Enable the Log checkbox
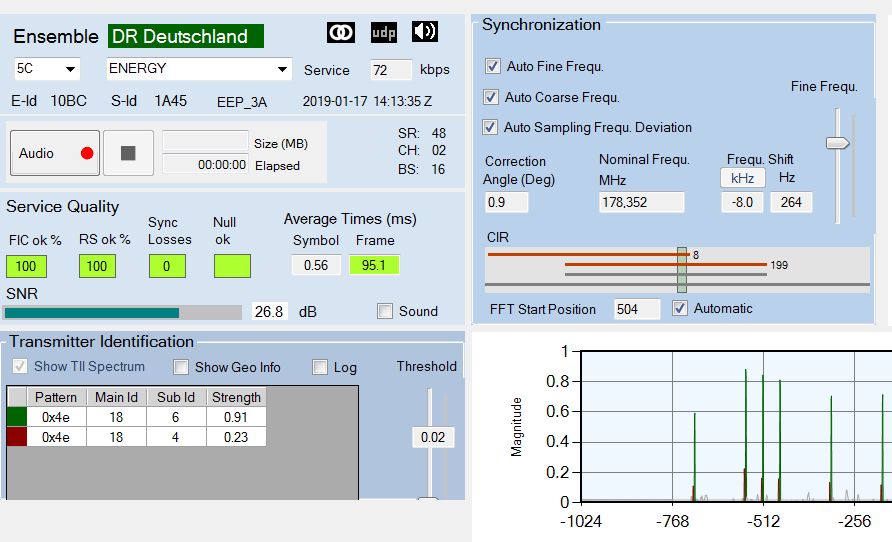The image size is (892, 542). click(320, 367)
